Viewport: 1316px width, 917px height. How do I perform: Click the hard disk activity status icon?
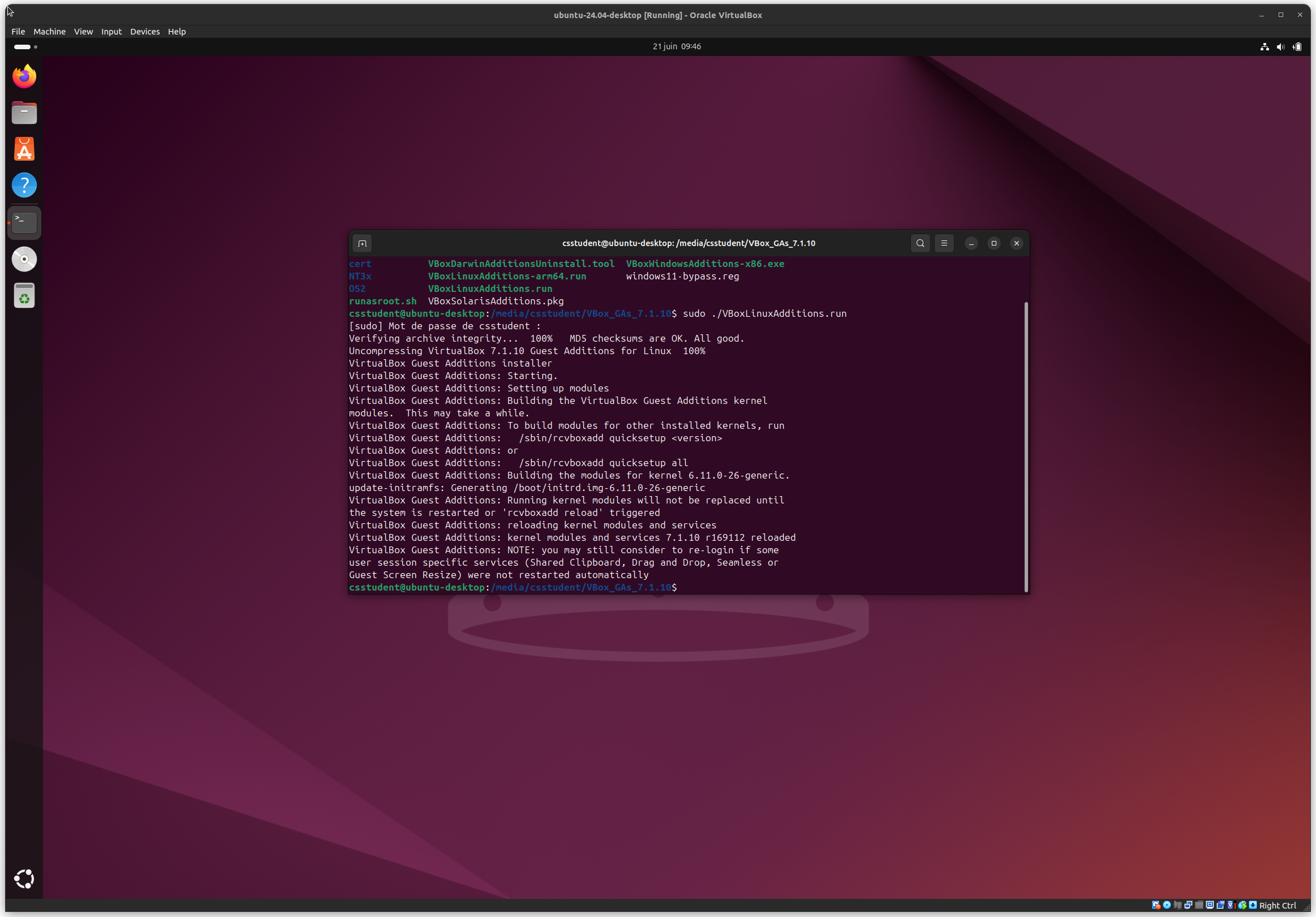[x=1156, y=905]
